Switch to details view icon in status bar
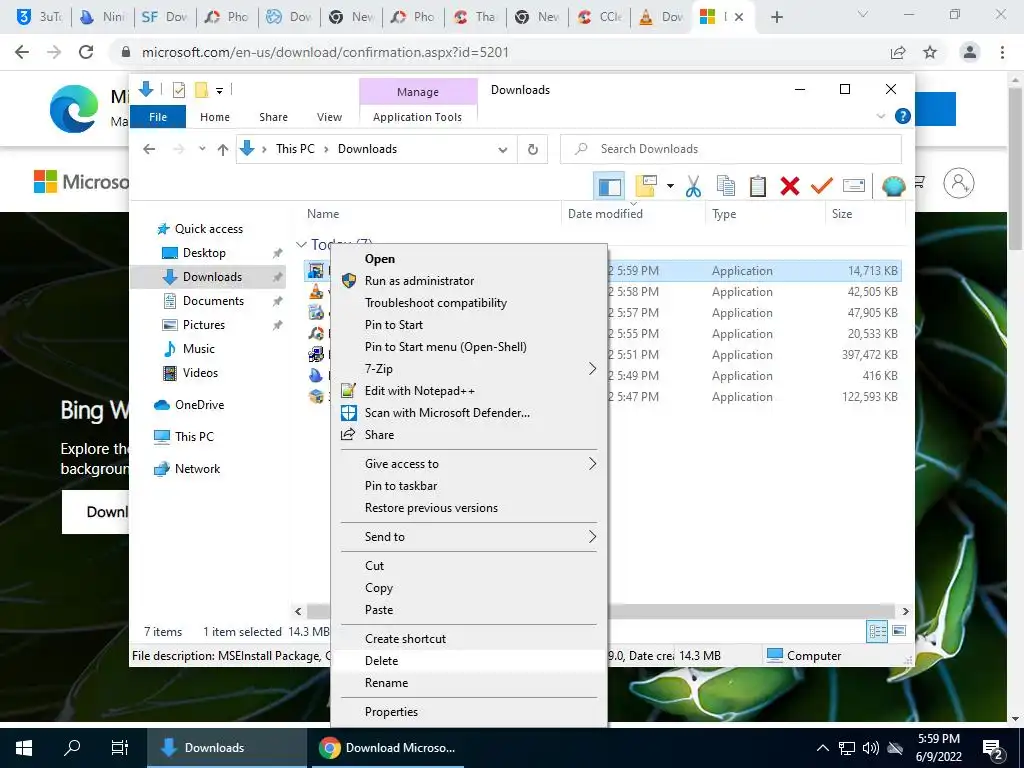Image resolution: width=1024 pixels, height=768 pixels. pos(877,632)
